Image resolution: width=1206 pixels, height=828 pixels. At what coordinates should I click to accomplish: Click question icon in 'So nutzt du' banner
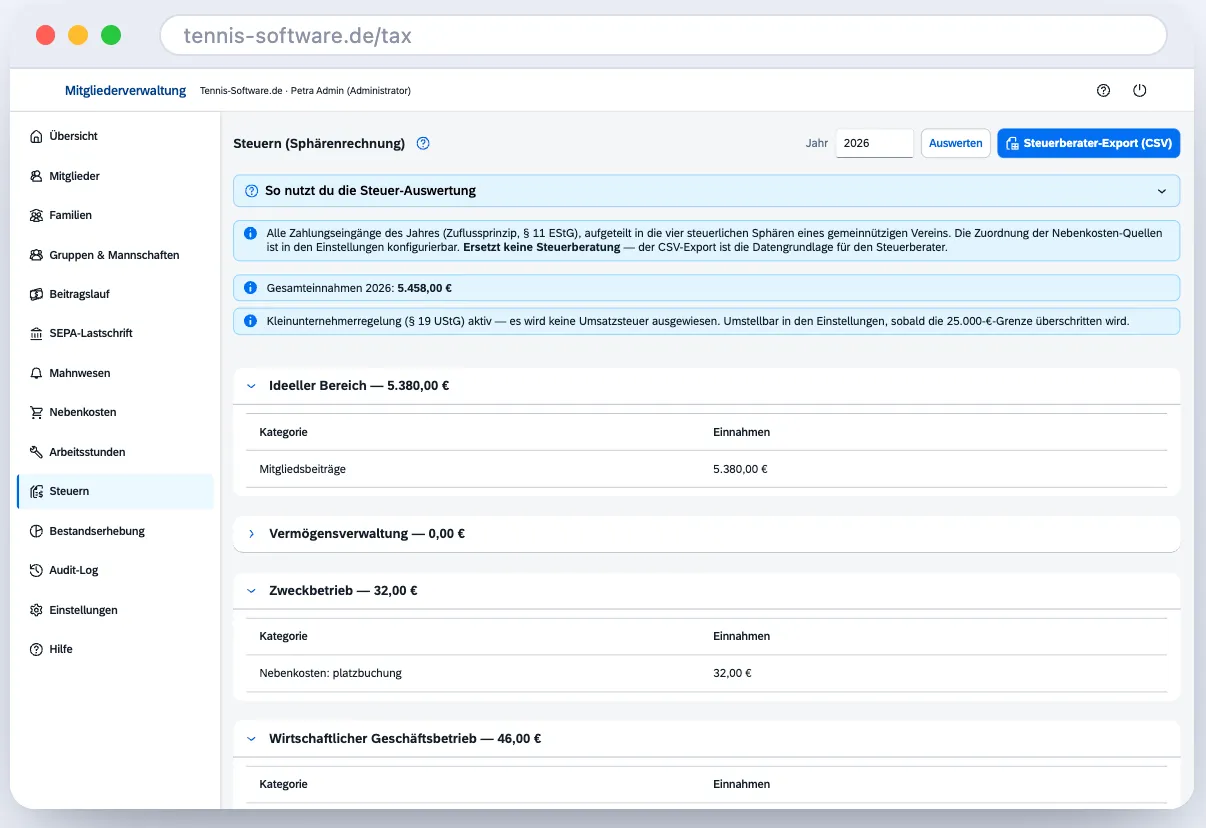251,191
